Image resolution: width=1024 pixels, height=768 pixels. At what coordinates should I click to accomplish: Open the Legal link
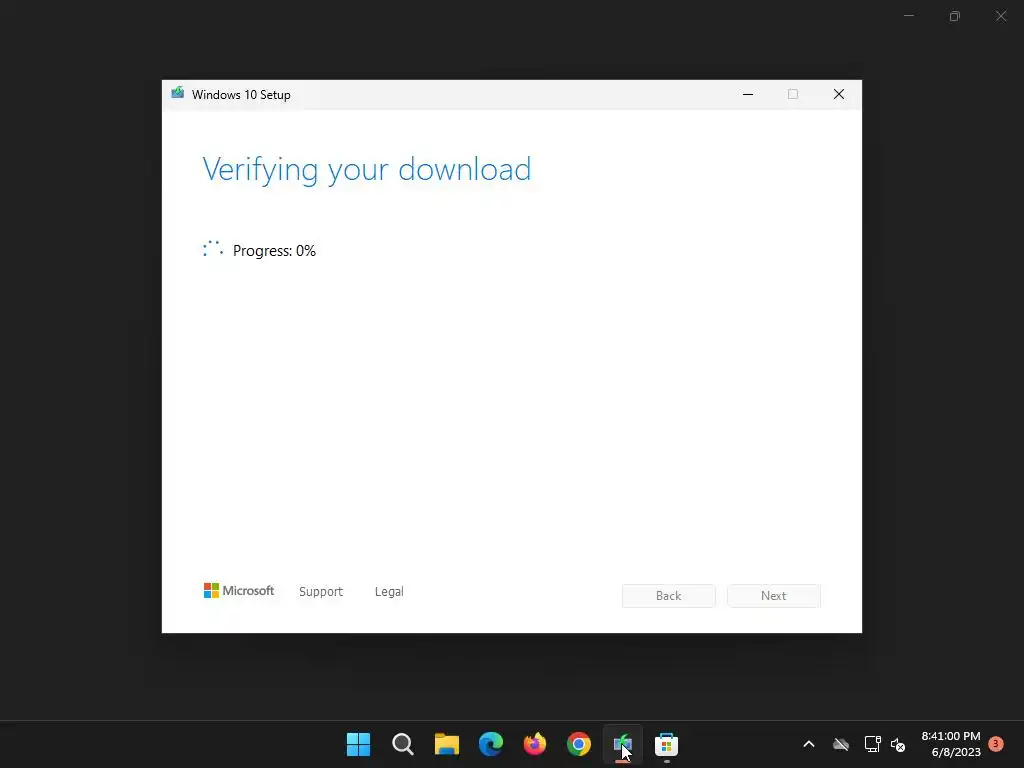coord(389,592)
